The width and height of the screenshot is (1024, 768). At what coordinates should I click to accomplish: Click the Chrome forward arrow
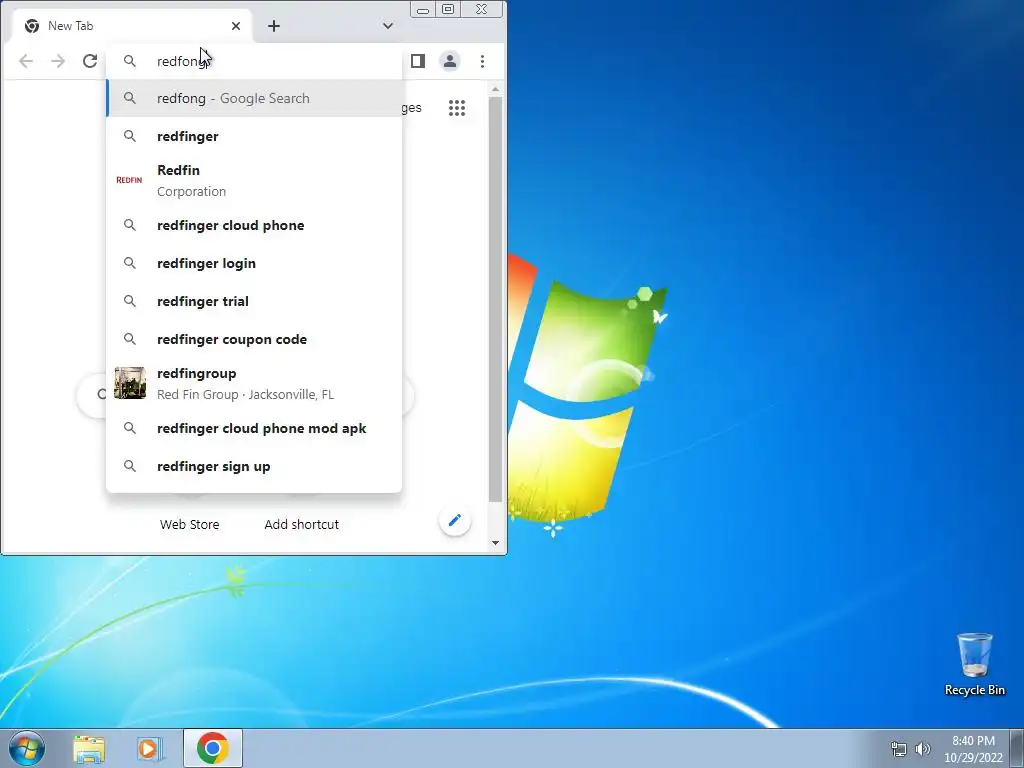coord(58,61)
